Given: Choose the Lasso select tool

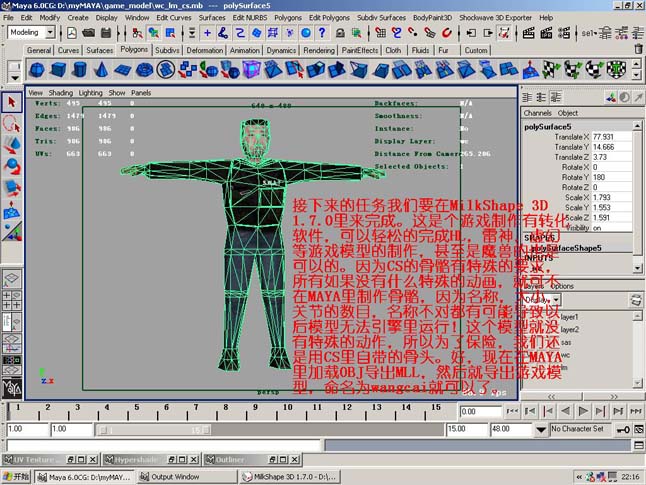Looking at the screenshot, I should pyautogui.click(x=12, y=124).
